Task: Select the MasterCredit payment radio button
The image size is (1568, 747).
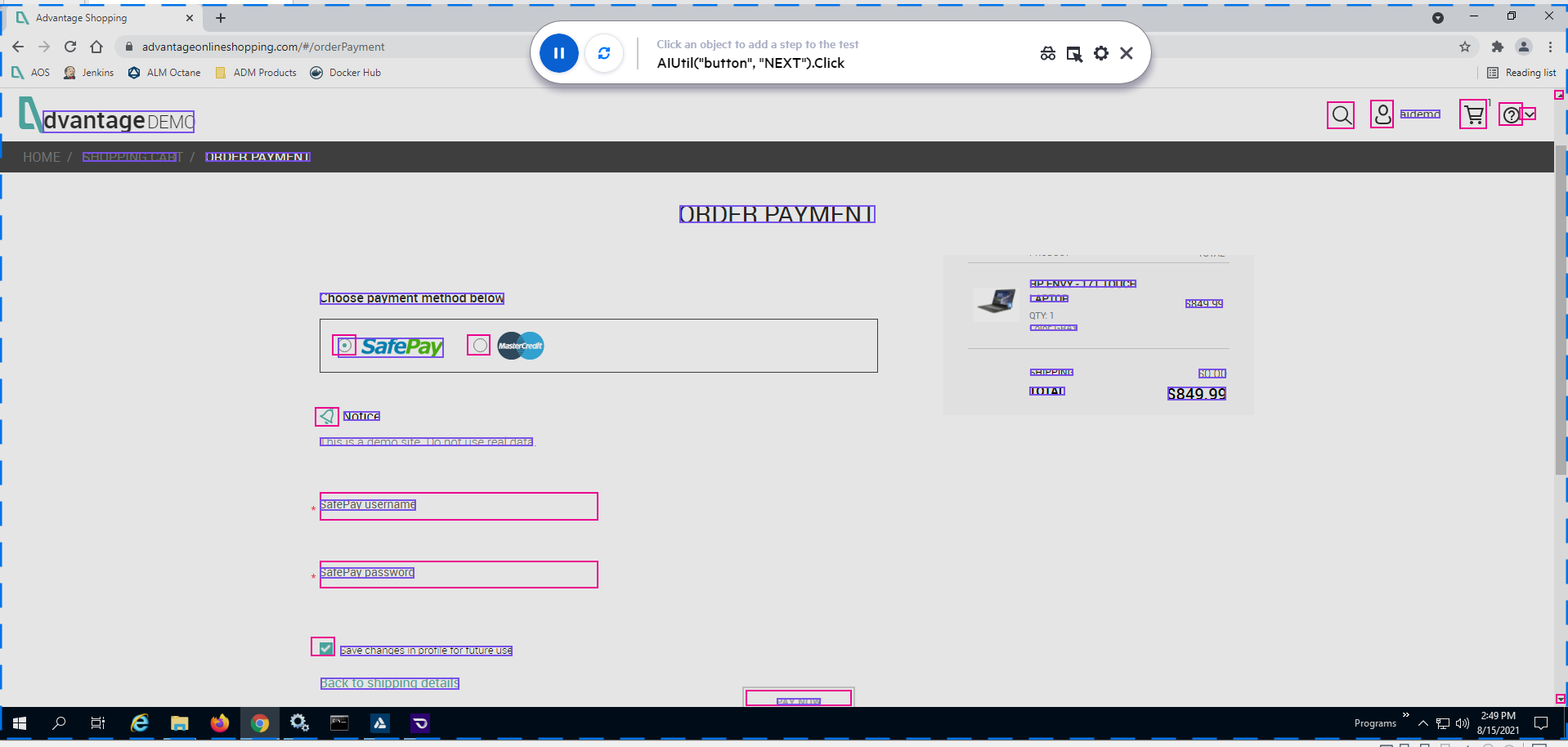Action: (x=479, y=346)
